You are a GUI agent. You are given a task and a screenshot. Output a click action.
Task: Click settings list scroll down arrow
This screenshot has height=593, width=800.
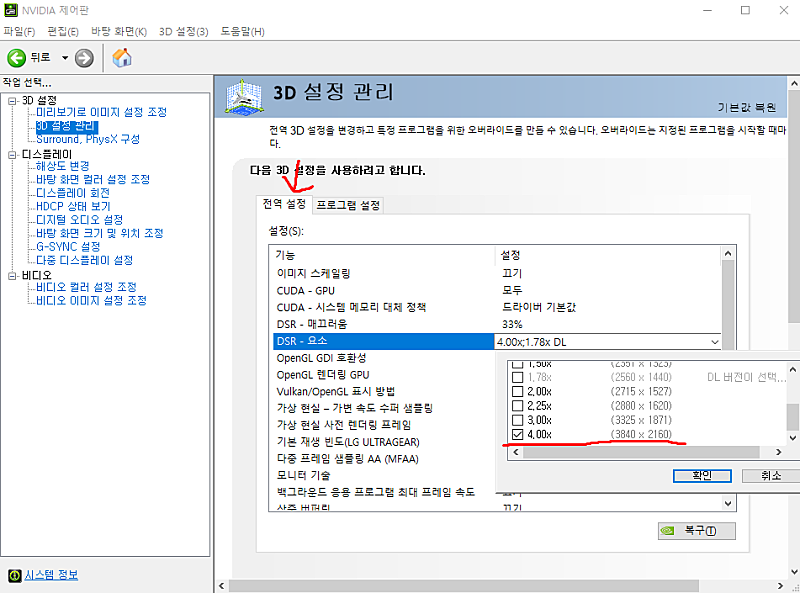pyautogui.click(x=728, y=503)
